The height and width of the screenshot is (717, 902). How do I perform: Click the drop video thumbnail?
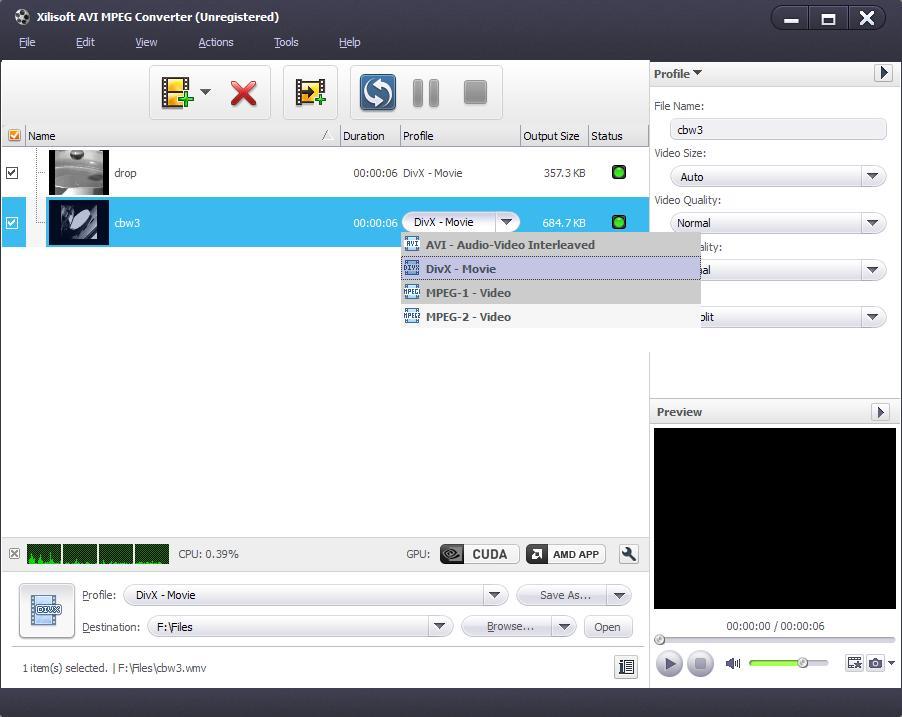coord(78,172)
